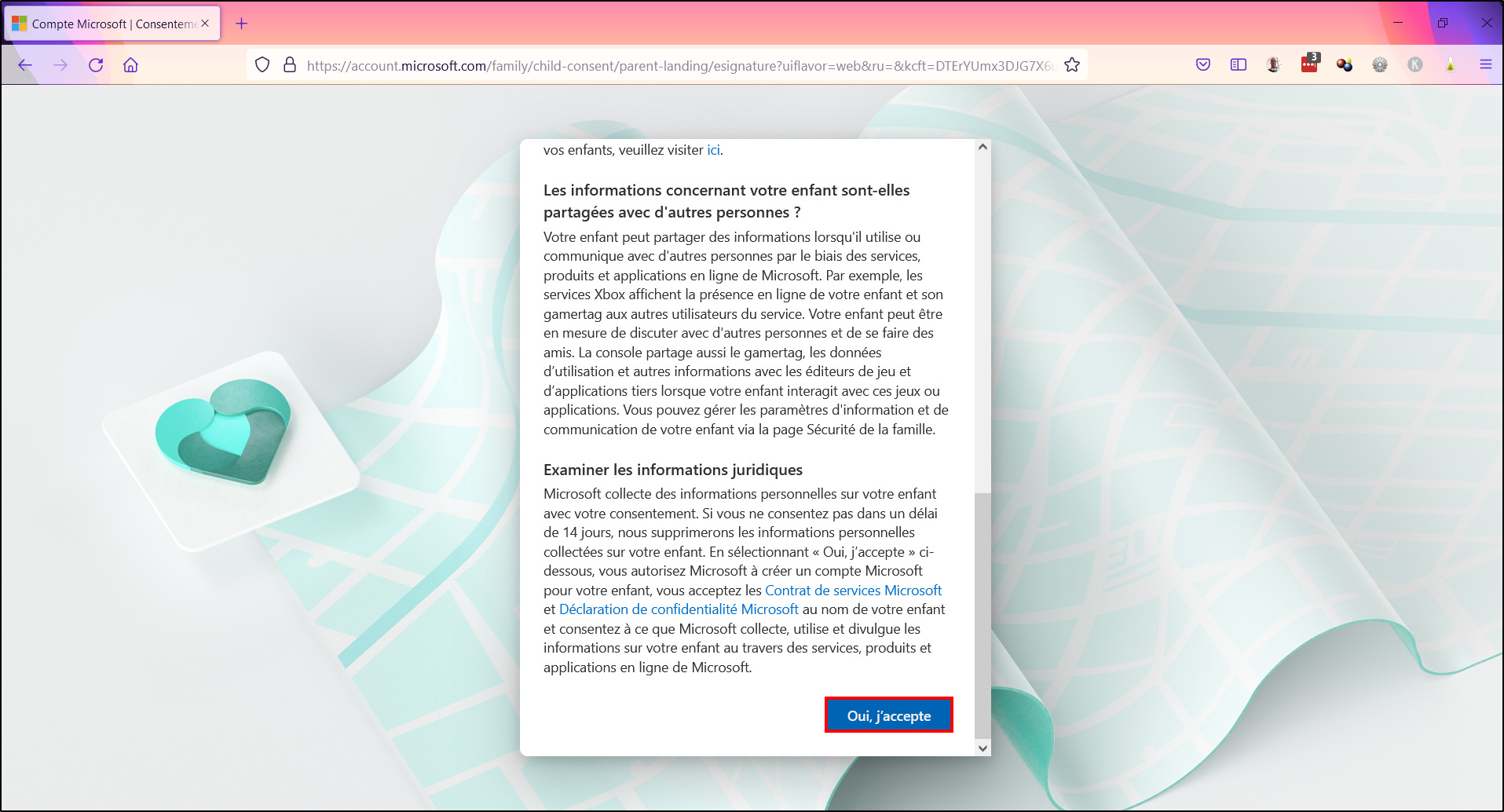Open the yellow flask extension
Screen dimensions: 1504x812
[x=1451, y=65]
